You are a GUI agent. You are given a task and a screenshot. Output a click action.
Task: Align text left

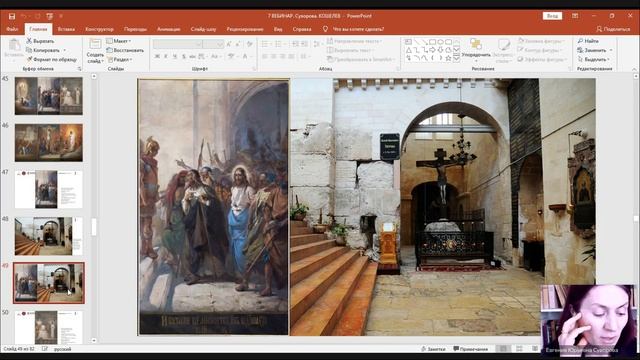click(264, 56)
